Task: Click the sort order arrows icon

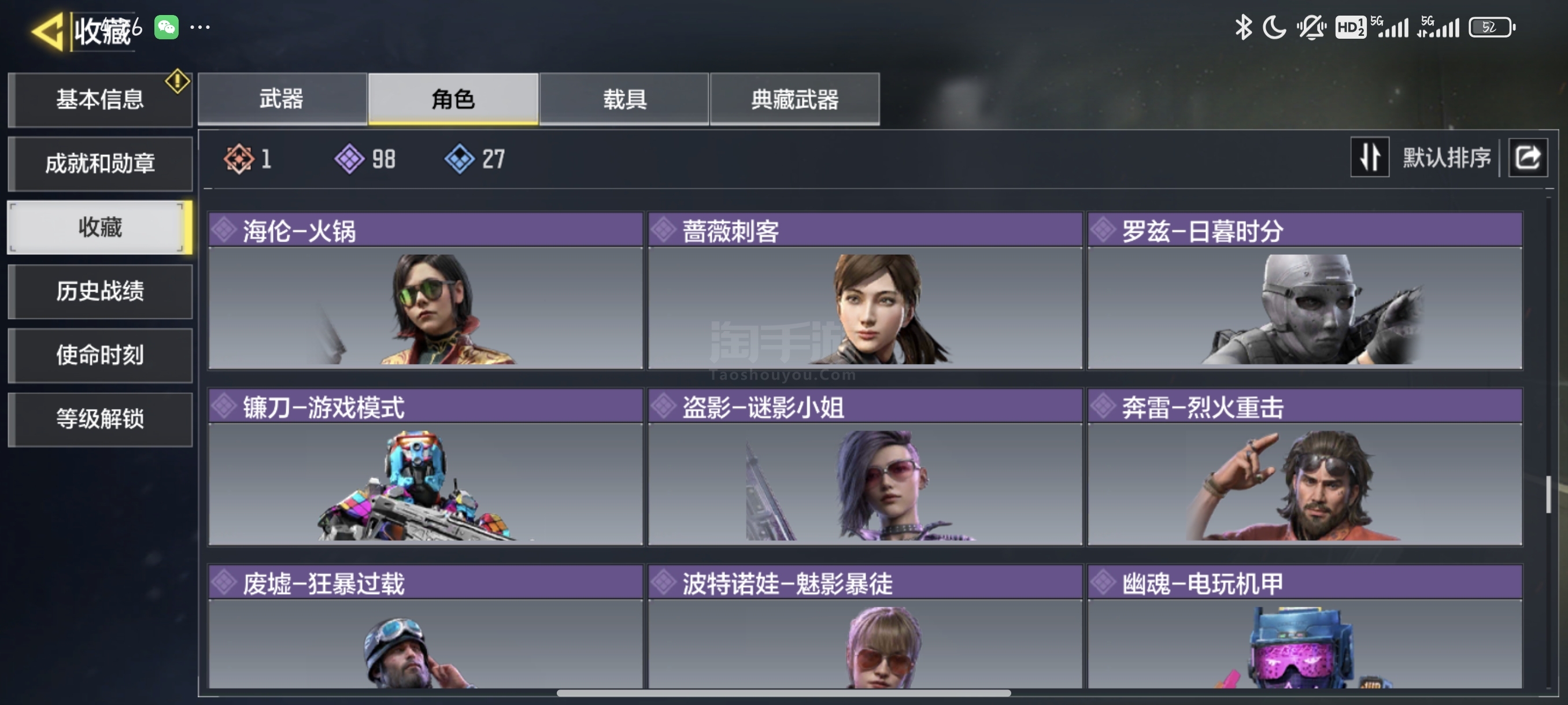Action: [1369, 157]
